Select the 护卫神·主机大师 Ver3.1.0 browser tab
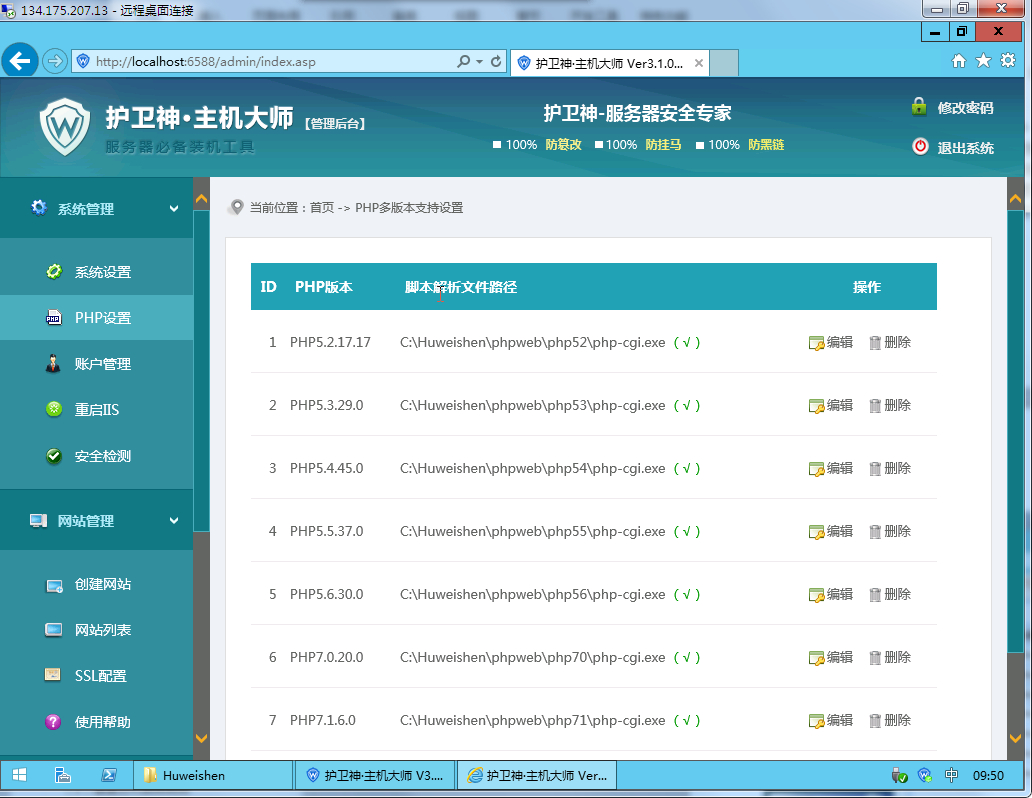The width and height of the screenshot is (1032, 798). [x=609, y=63]
